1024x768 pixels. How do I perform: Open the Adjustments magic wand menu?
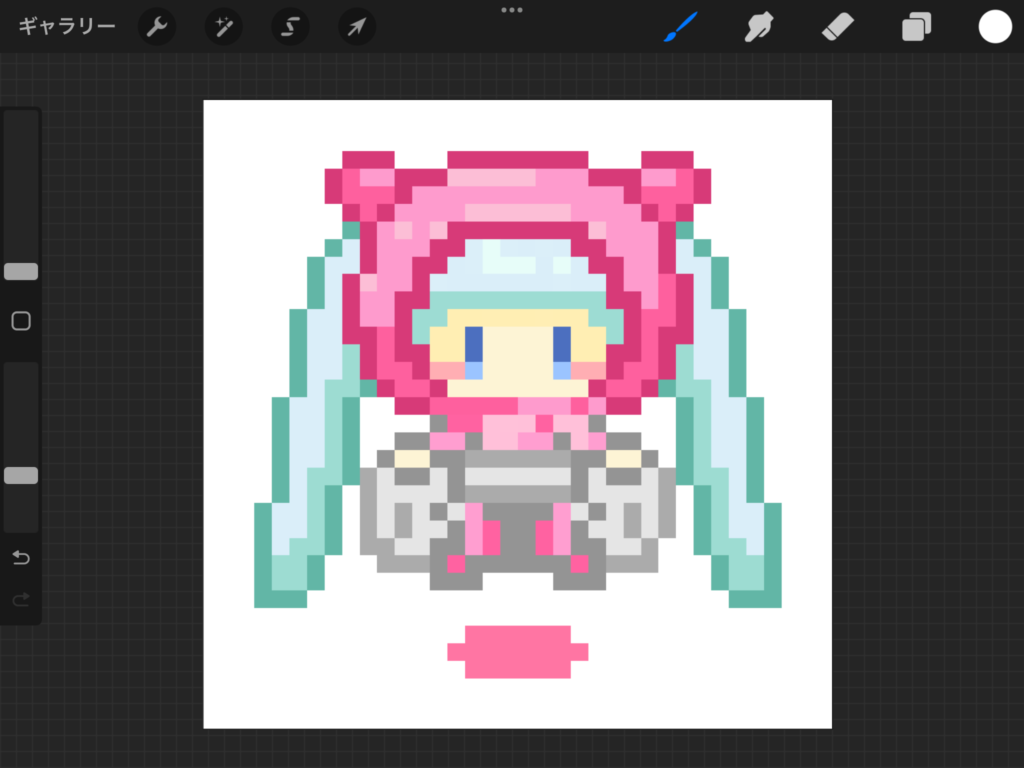point(223,27)
